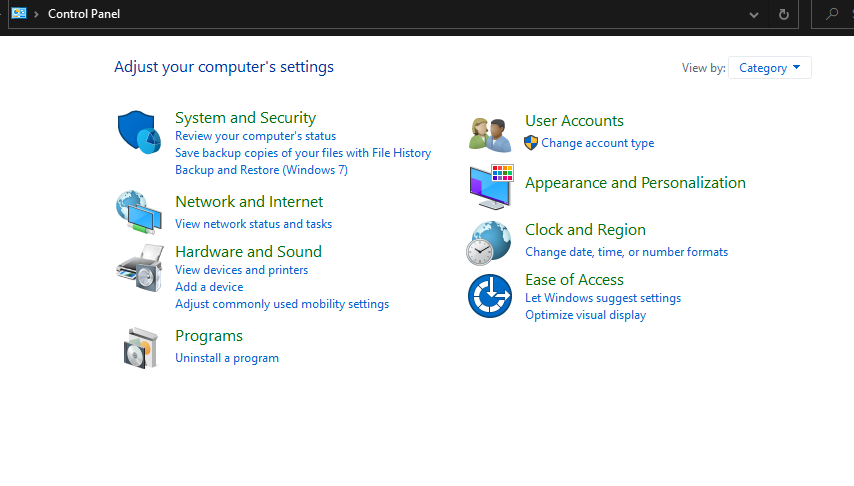Open Review your computer's status
This screenshot has width=854, height=486.
click(x=255, y=136)
